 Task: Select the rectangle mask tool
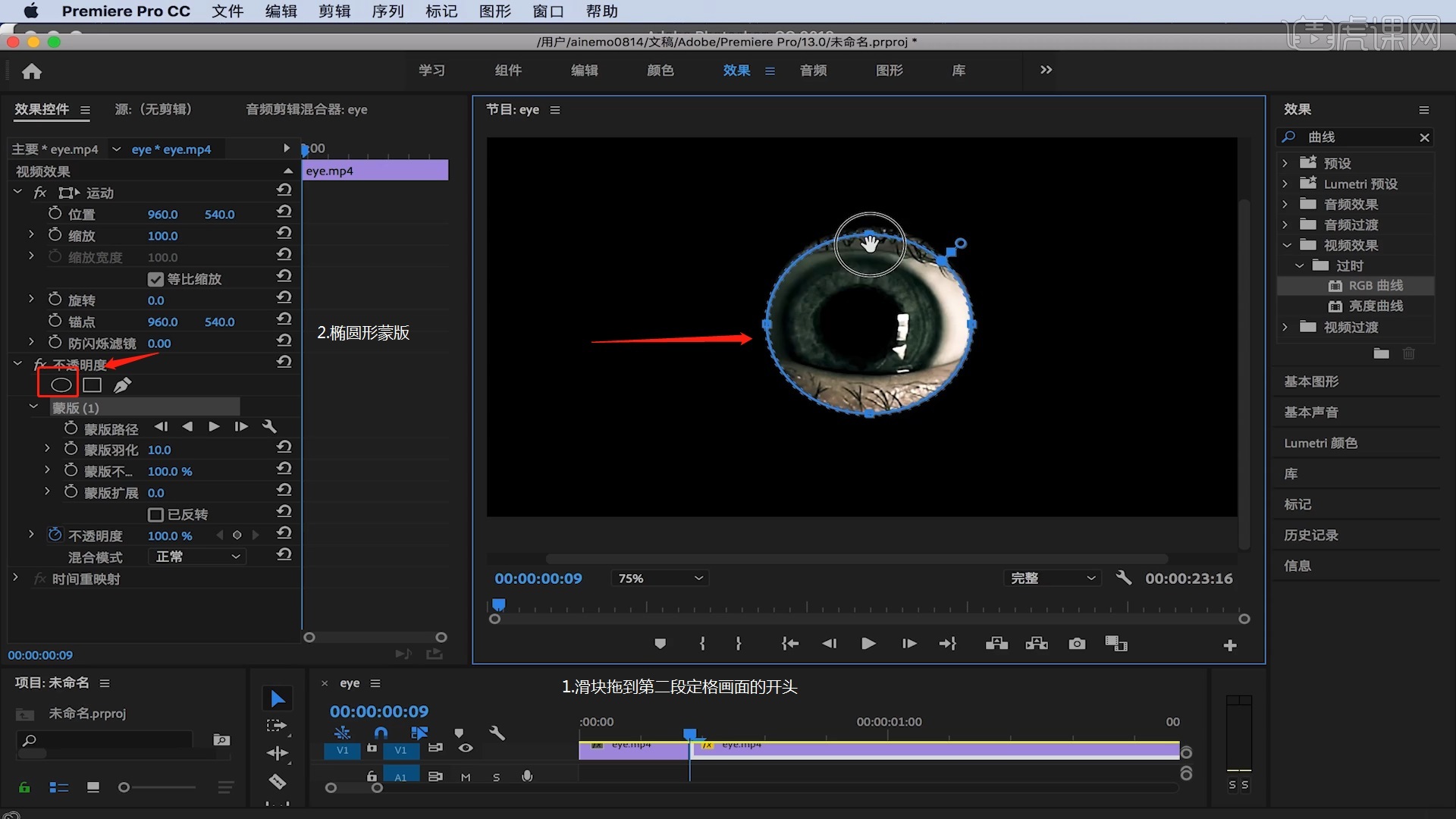point(93,385)
